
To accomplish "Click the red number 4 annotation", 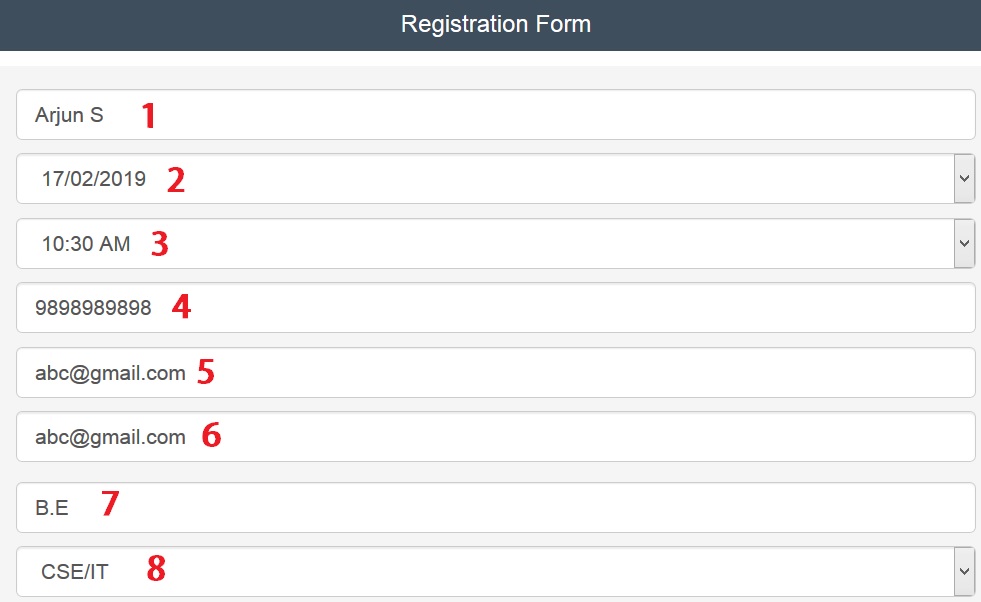I will (x=181, y=308).
